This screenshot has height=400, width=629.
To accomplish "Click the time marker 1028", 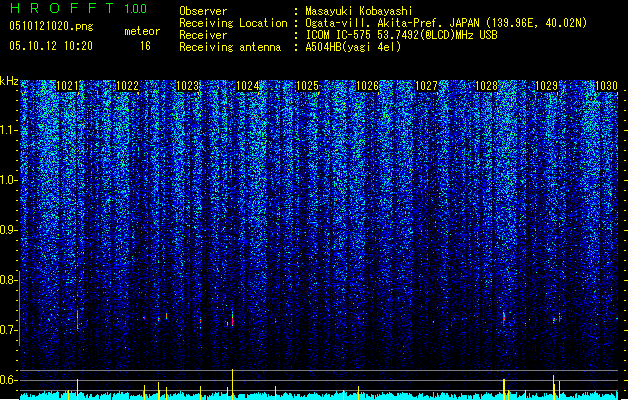I will click(x=486, y=86).
